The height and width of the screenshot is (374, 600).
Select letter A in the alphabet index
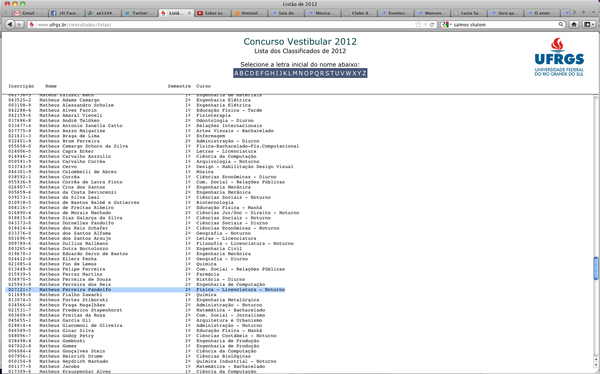tap(236, 73)
